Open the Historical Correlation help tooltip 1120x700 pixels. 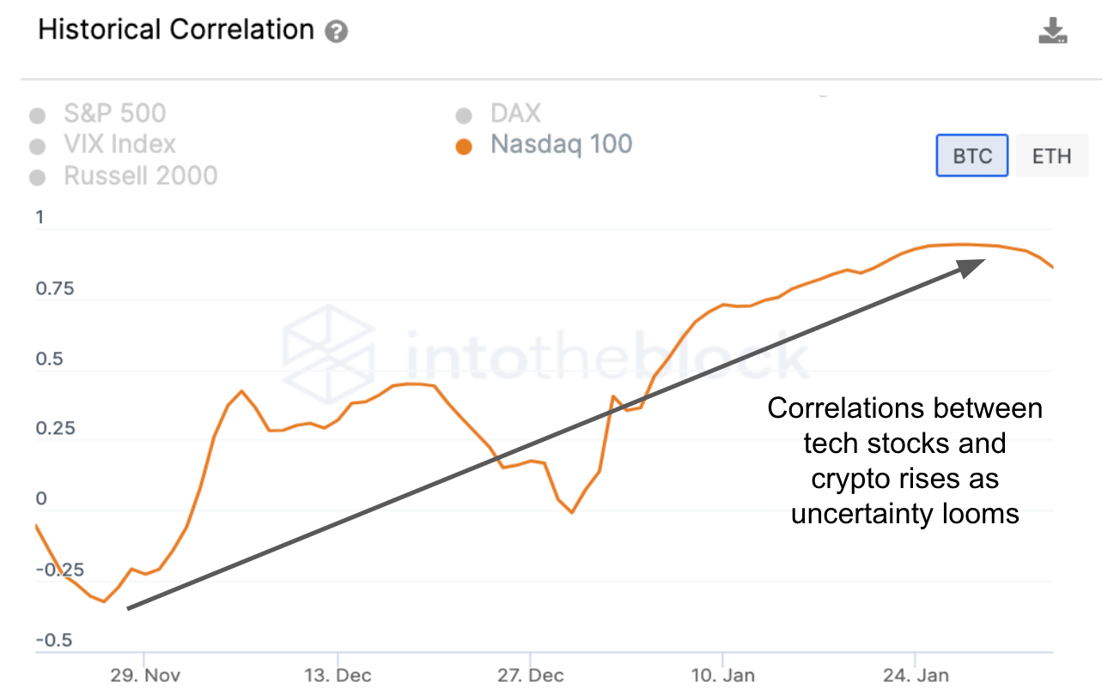tap(337, 31)
